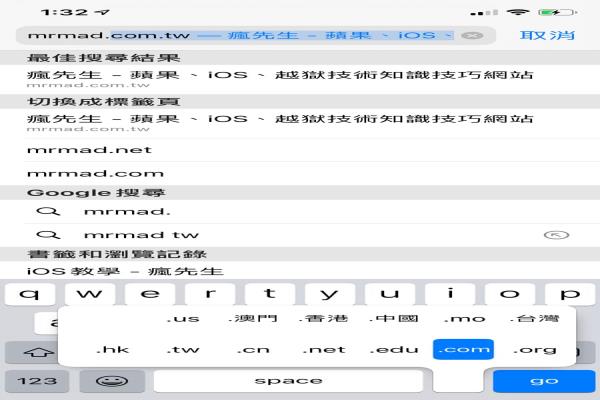The width and height of the screenshot is (600, 400).
Task: Select the .hk domain option
Action: pyautogui.click(x=112, y=349)
